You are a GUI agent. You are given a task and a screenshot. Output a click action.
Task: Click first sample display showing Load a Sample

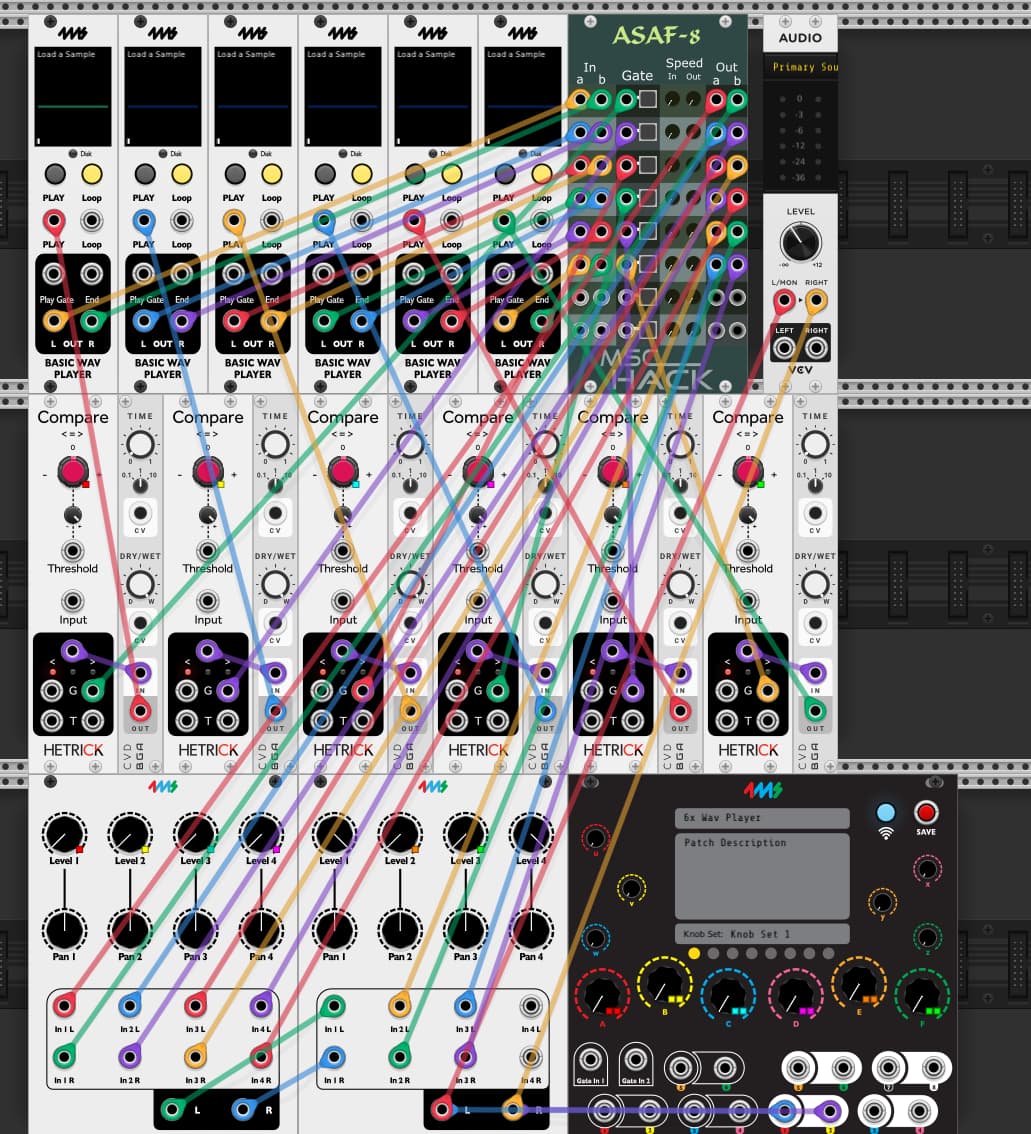click(x=73, y=96)
